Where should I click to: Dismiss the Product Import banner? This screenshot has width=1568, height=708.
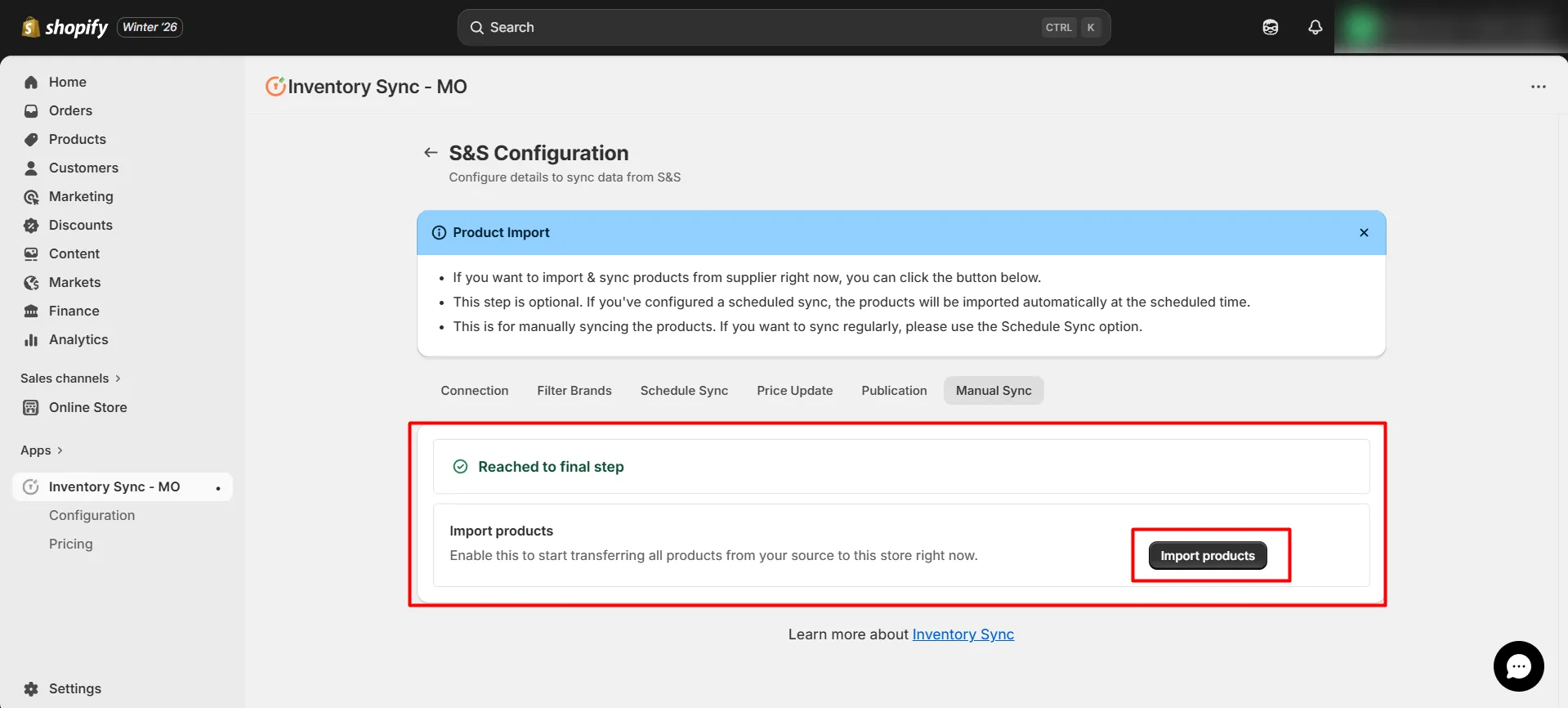(1364, 232)
